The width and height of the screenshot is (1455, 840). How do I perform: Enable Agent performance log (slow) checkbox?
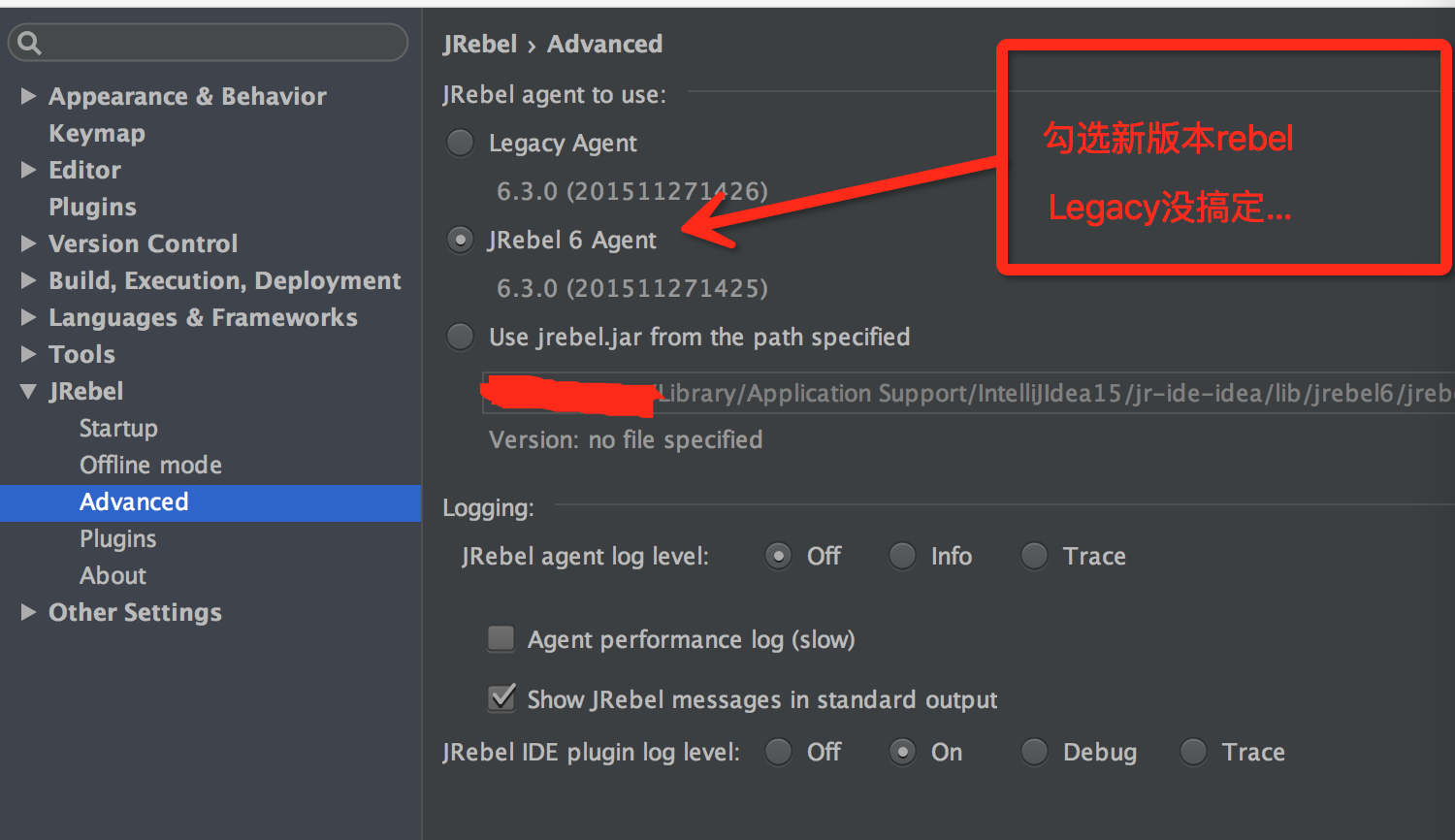(501, 638)
